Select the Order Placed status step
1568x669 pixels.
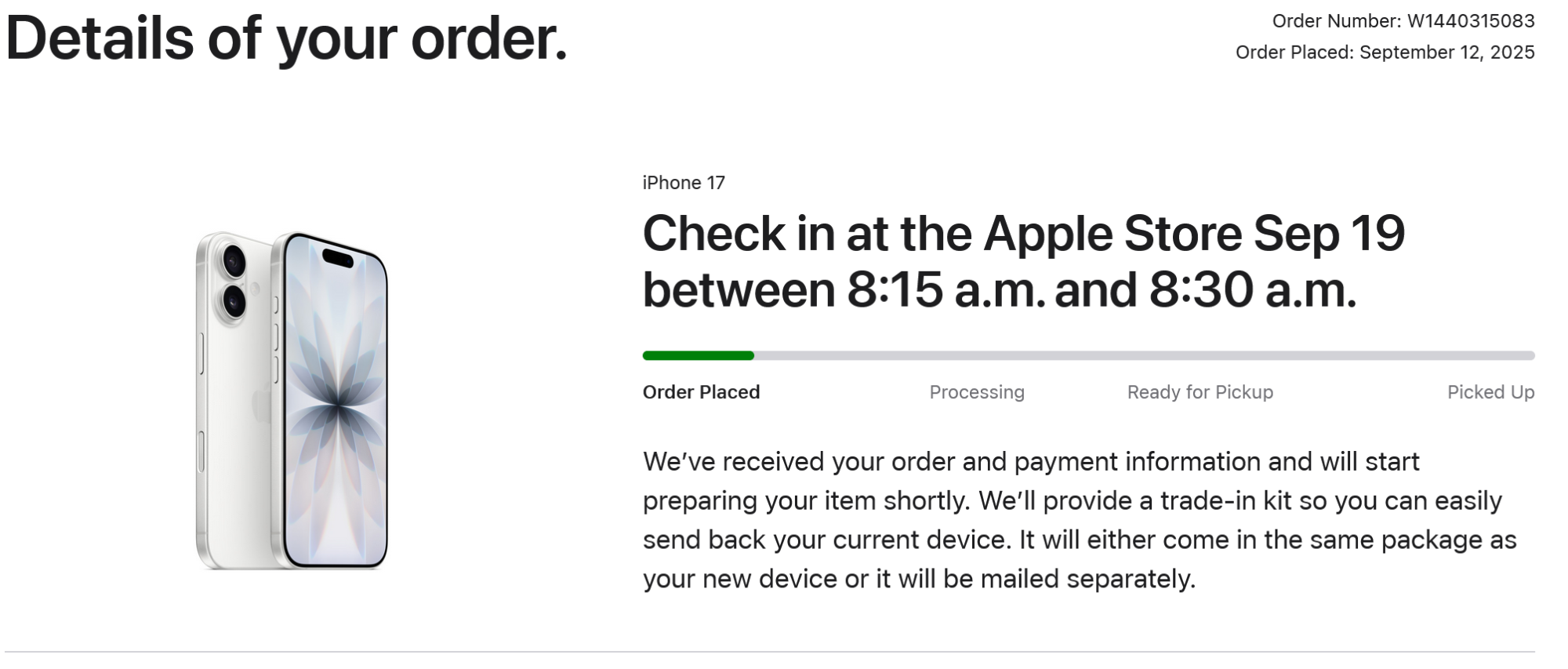click(701, 392)
